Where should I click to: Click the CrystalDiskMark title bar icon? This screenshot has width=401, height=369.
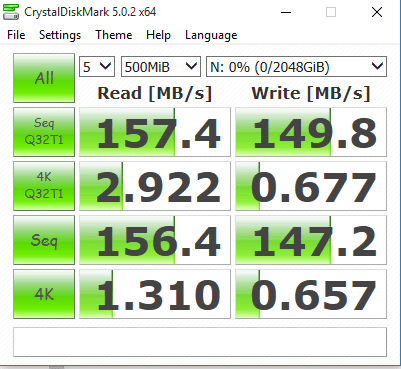(x=11, y=12)
